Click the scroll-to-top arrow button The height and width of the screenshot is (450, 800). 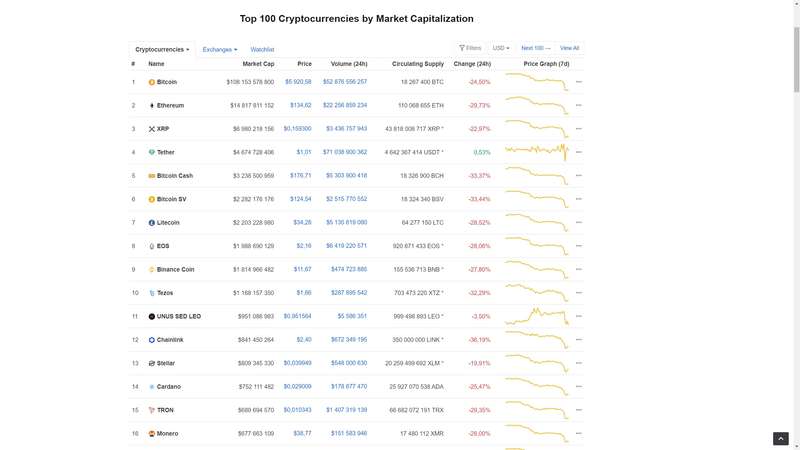[x=781, y=438]
